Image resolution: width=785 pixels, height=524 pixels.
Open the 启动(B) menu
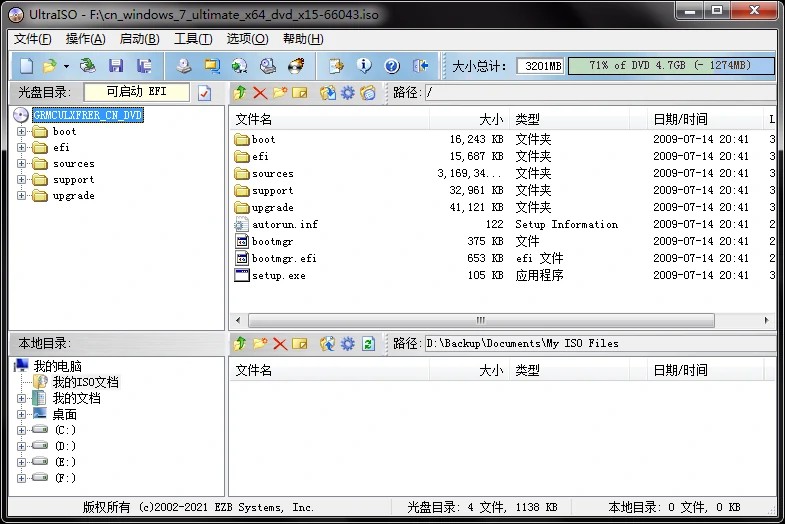[140, 39]
